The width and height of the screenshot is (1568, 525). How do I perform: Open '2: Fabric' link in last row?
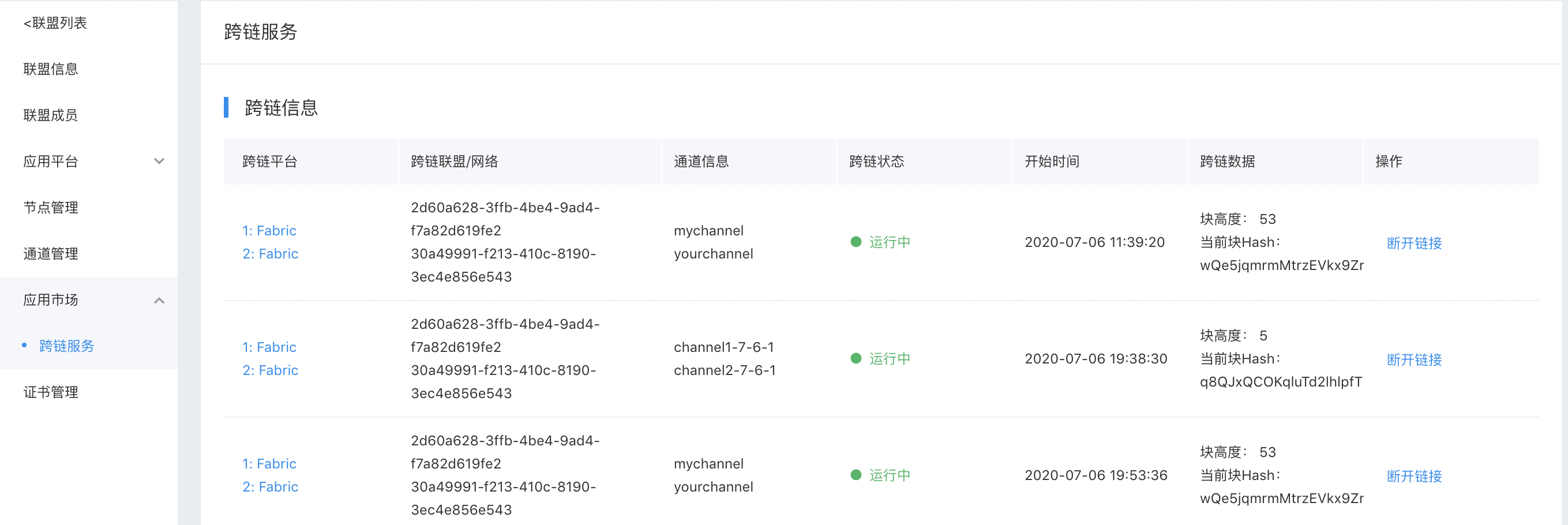pyautogui.click(x=270, y=486)
